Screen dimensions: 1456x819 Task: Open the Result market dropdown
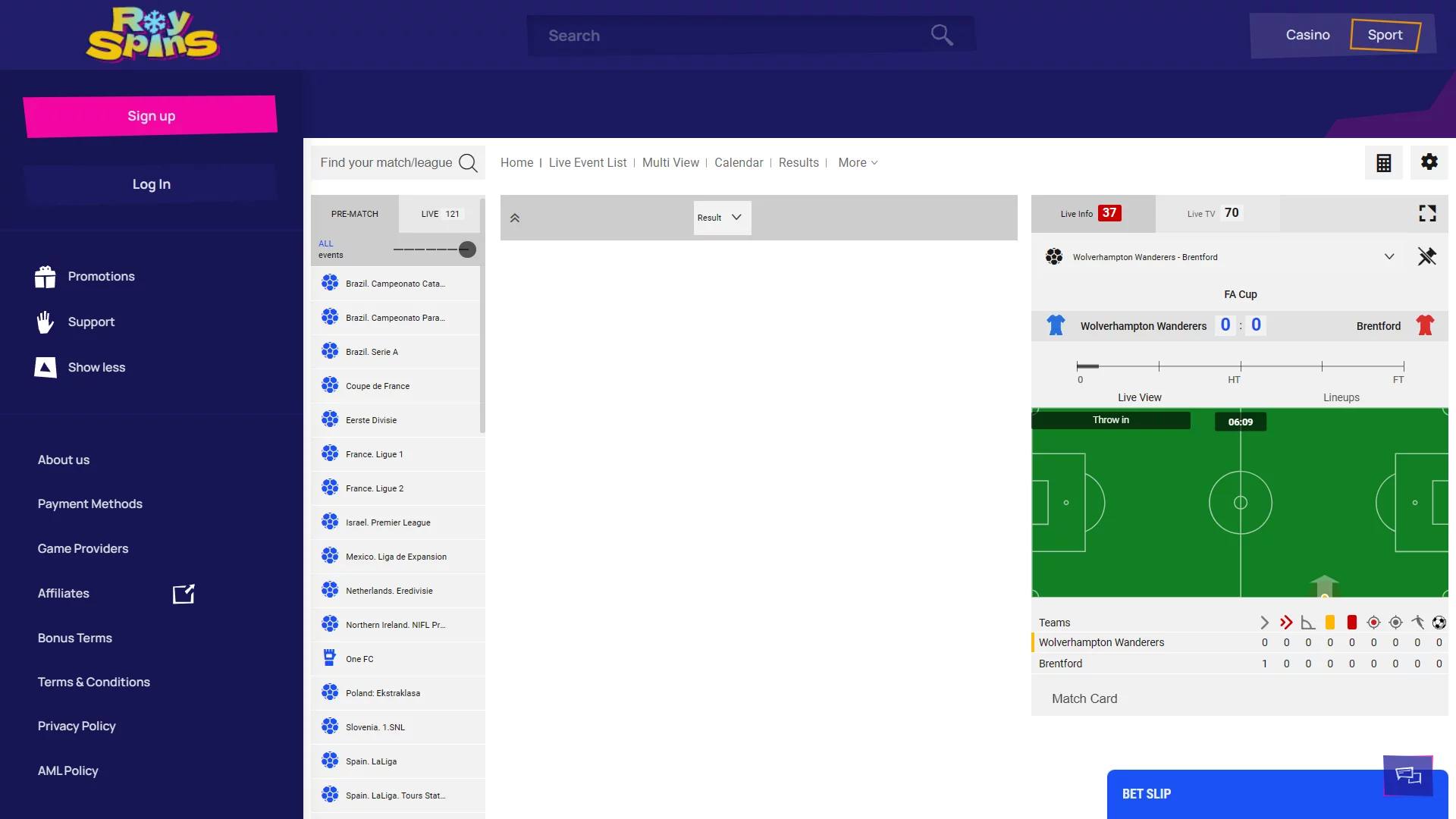(722, 218)
